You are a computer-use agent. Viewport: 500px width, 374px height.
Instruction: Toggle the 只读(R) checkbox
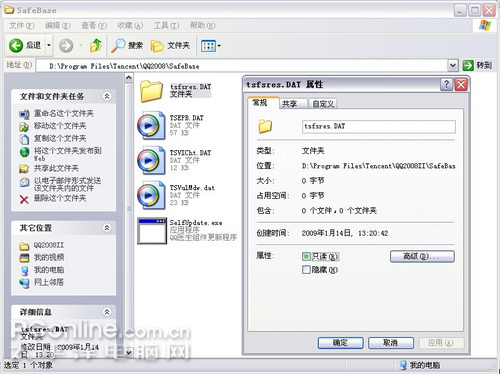306,256
